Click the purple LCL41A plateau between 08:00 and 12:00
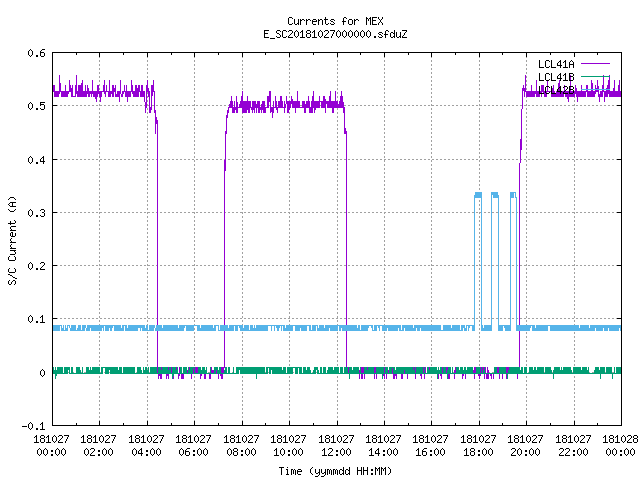The width and height of the screenshot is (640, 480). pos(286,105)
